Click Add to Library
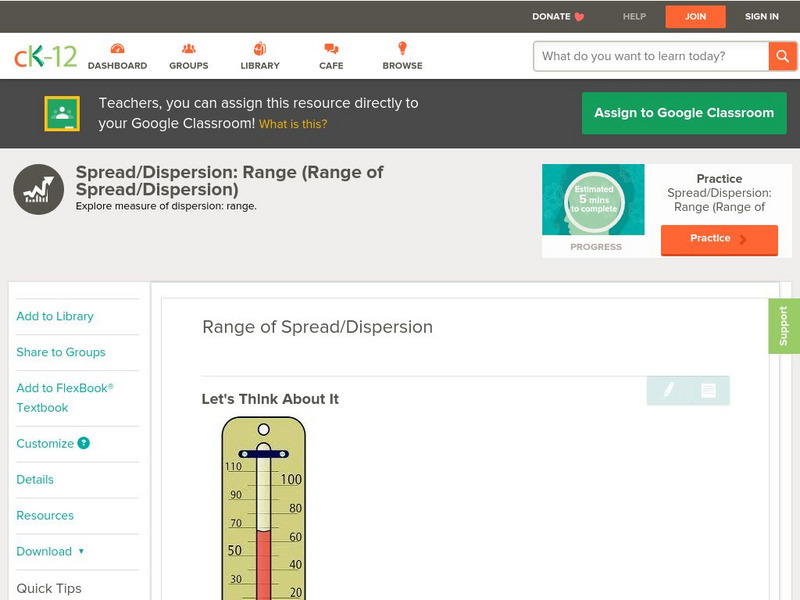Image resolution: width=800 pixels, height=600 pixels. (x=55, y=316)
